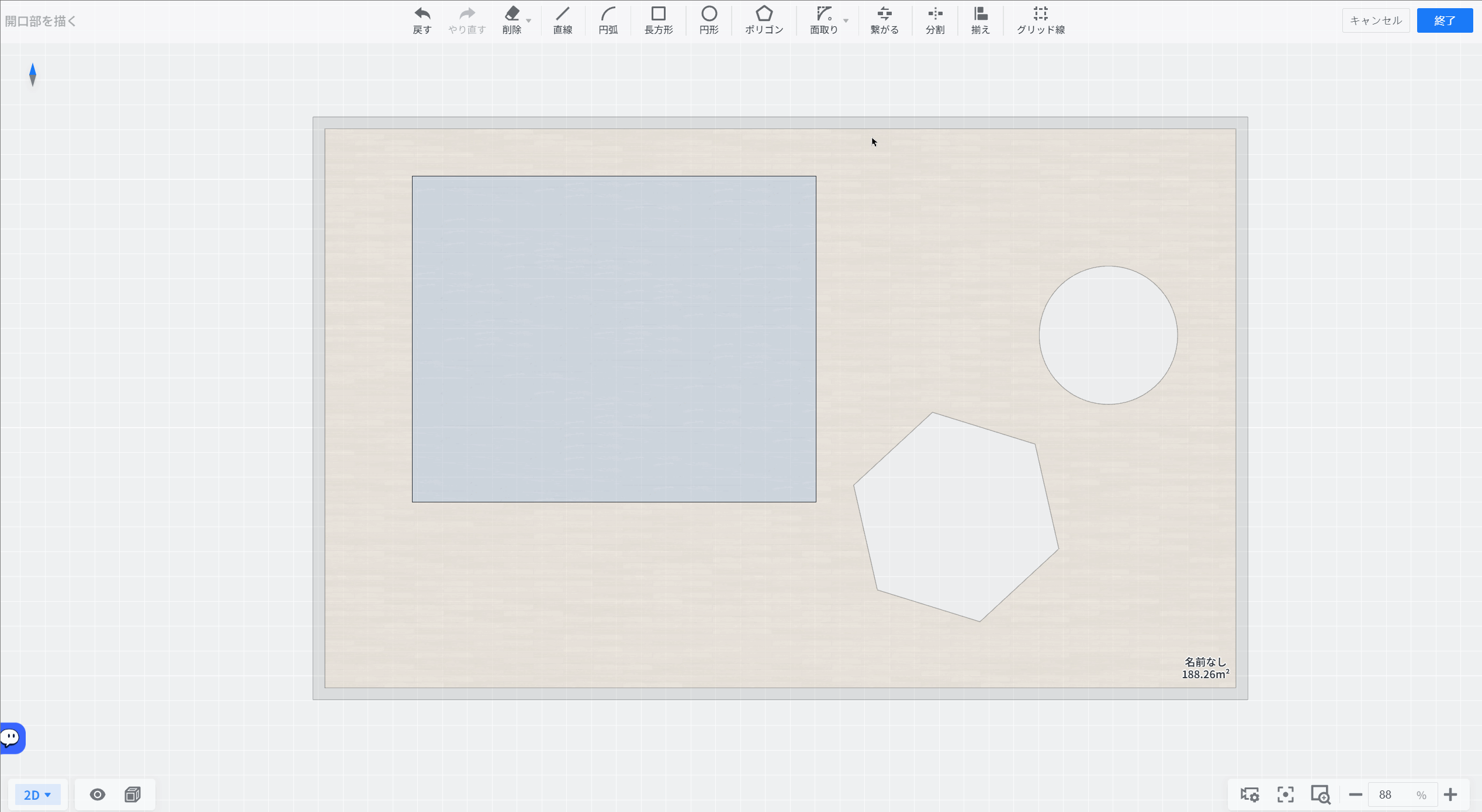
Task: Open the view settings gear icon
Action: pos(1249,794)
